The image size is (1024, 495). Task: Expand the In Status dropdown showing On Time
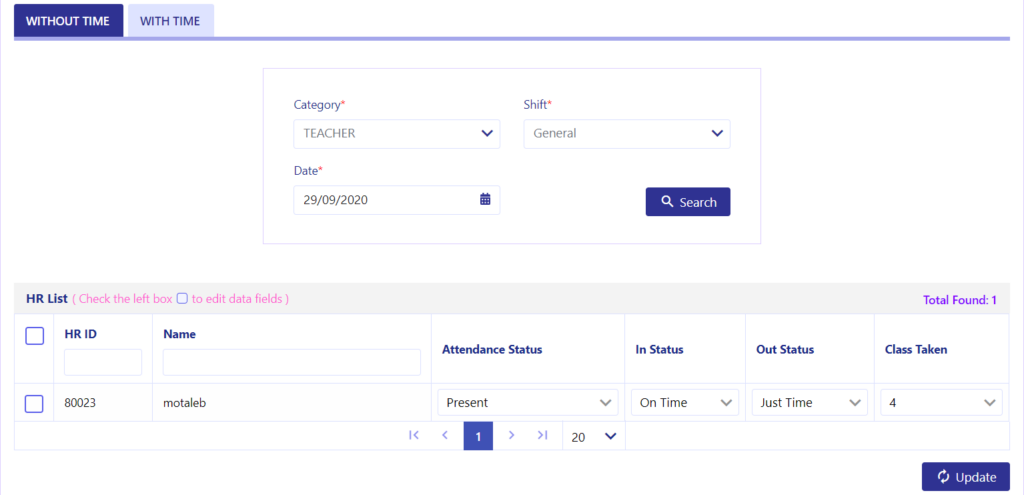684,402
